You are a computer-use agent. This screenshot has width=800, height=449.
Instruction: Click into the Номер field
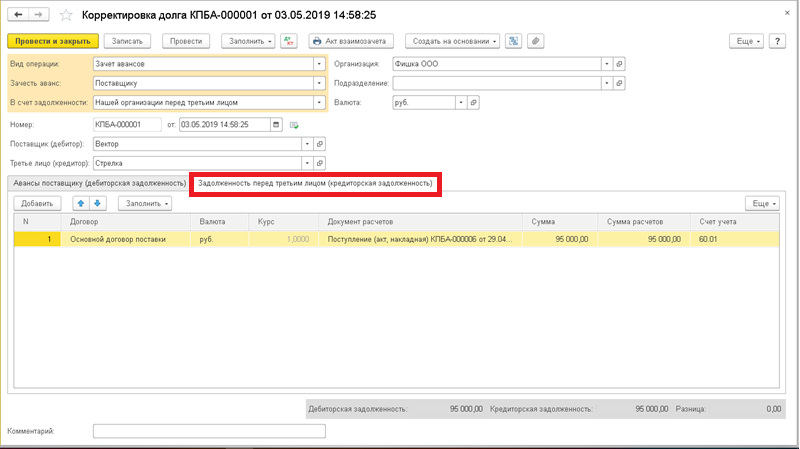click(x=127, y=124)
